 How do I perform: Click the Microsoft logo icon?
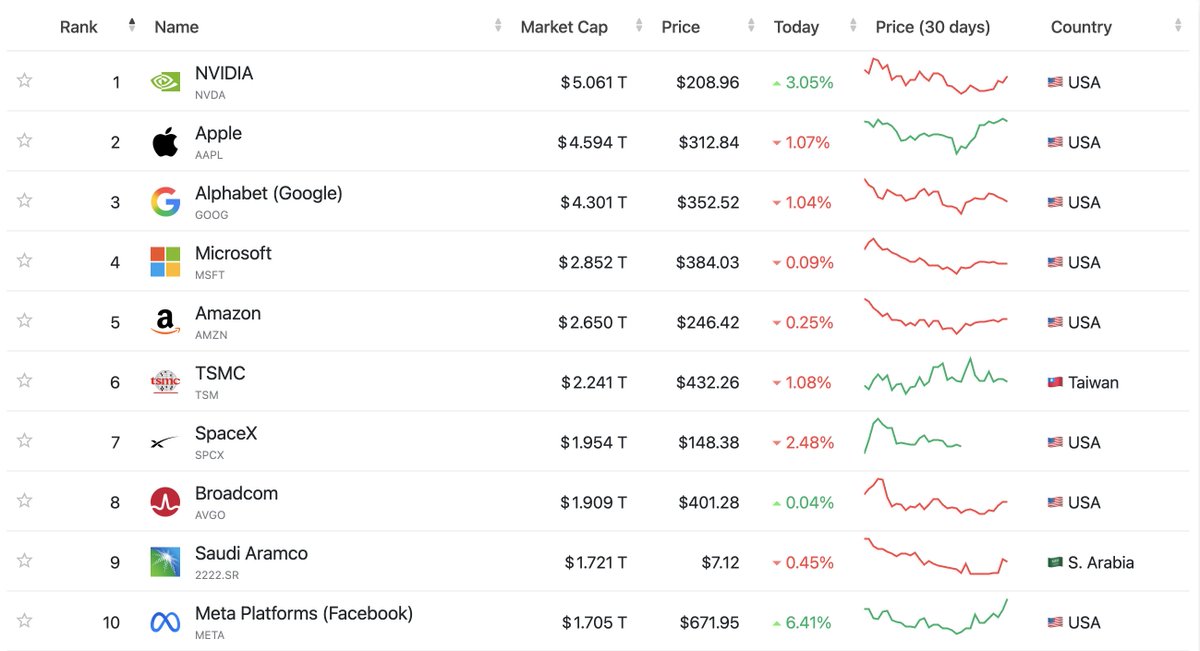click(x=165, y=262)
